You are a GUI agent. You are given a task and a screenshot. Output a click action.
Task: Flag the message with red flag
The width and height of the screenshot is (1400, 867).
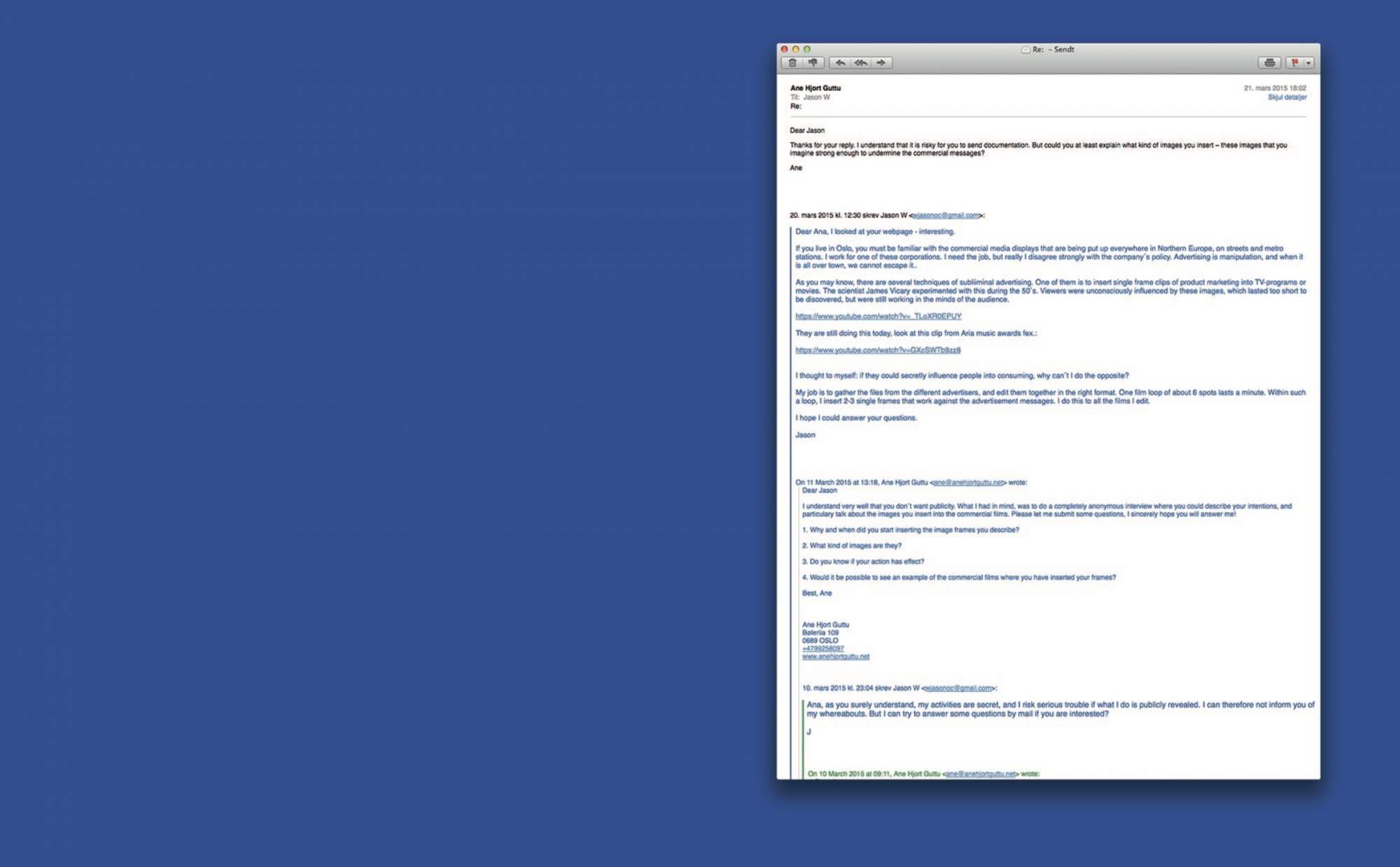(1294, 63)
